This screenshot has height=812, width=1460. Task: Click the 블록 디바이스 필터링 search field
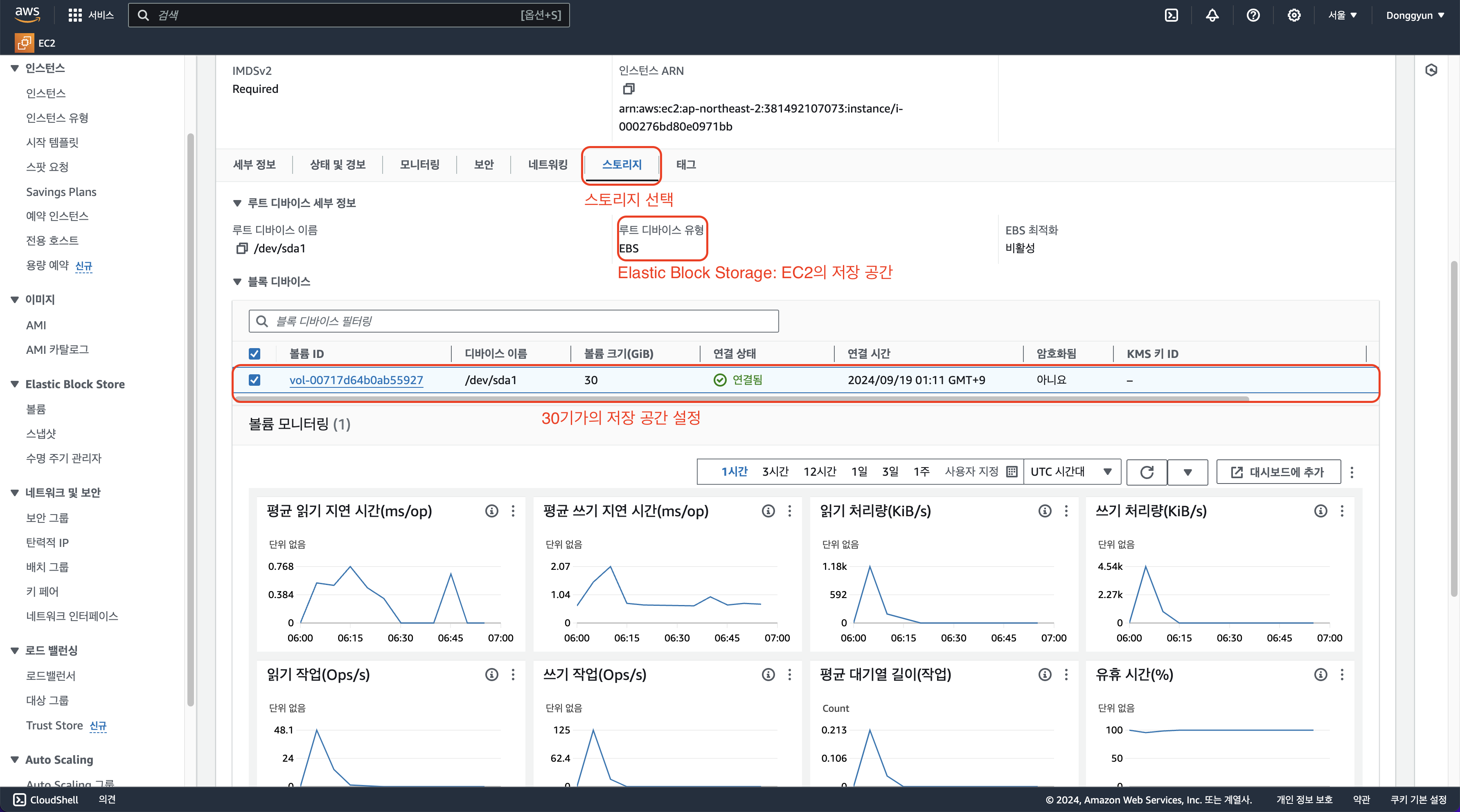(x=513, y=321)
